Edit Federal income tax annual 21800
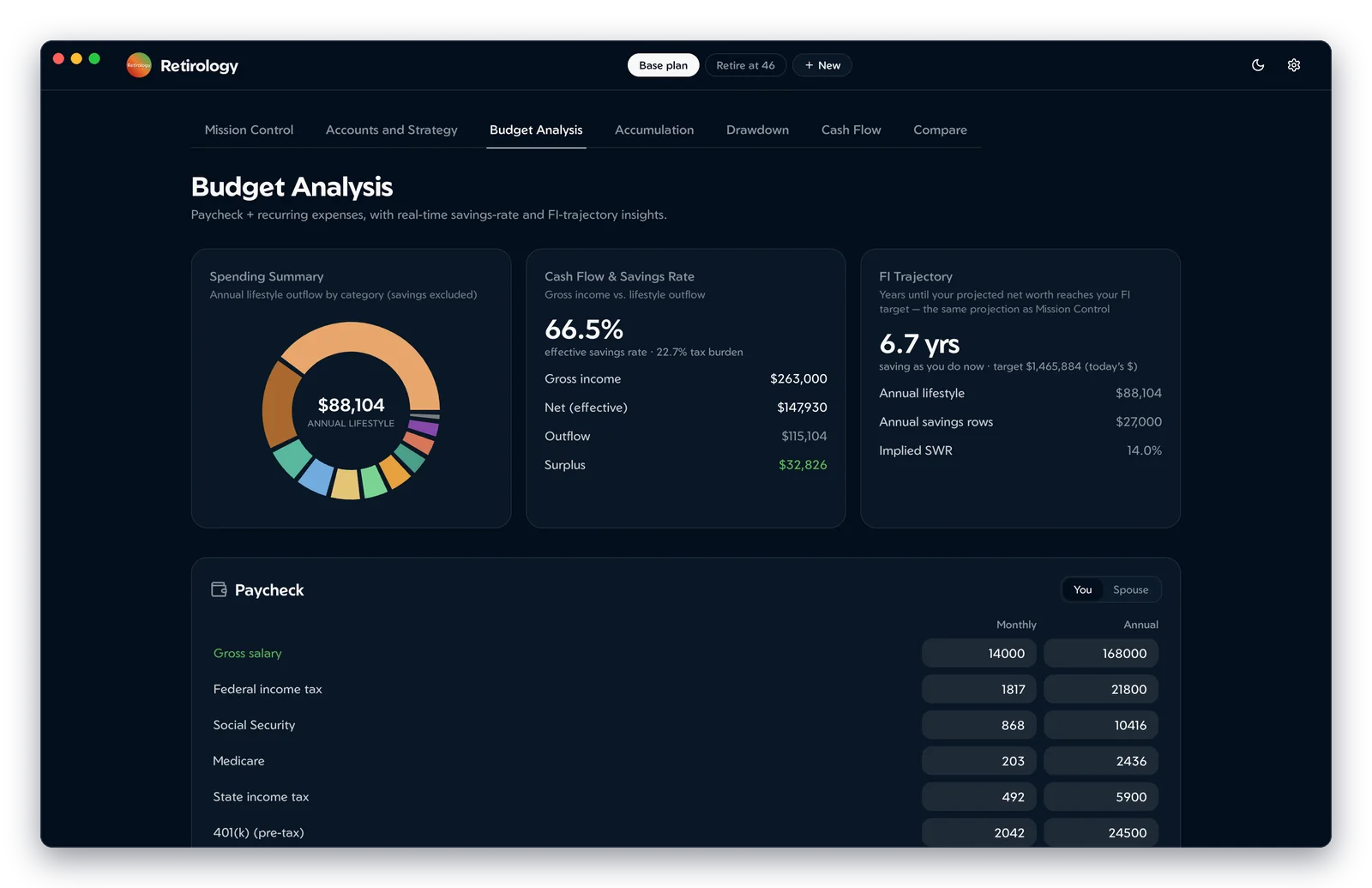 coord(1101,689)
